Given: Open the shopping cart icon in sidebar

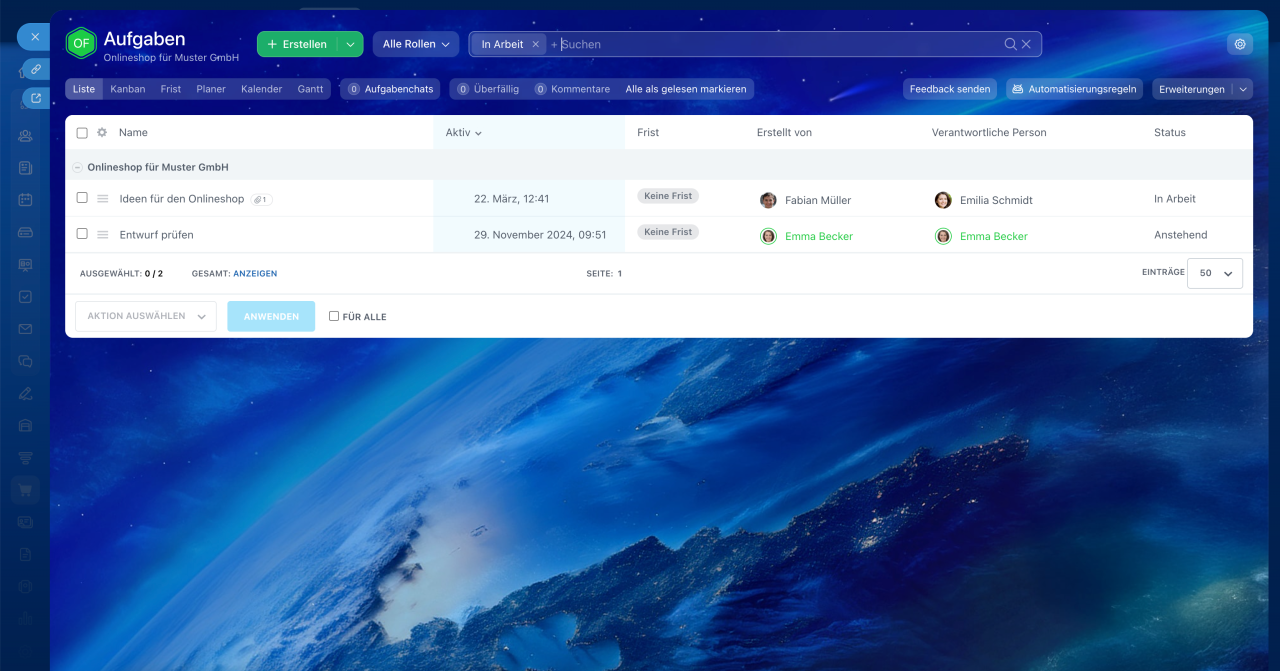Looking at the screenshot, I should point(25,490).
